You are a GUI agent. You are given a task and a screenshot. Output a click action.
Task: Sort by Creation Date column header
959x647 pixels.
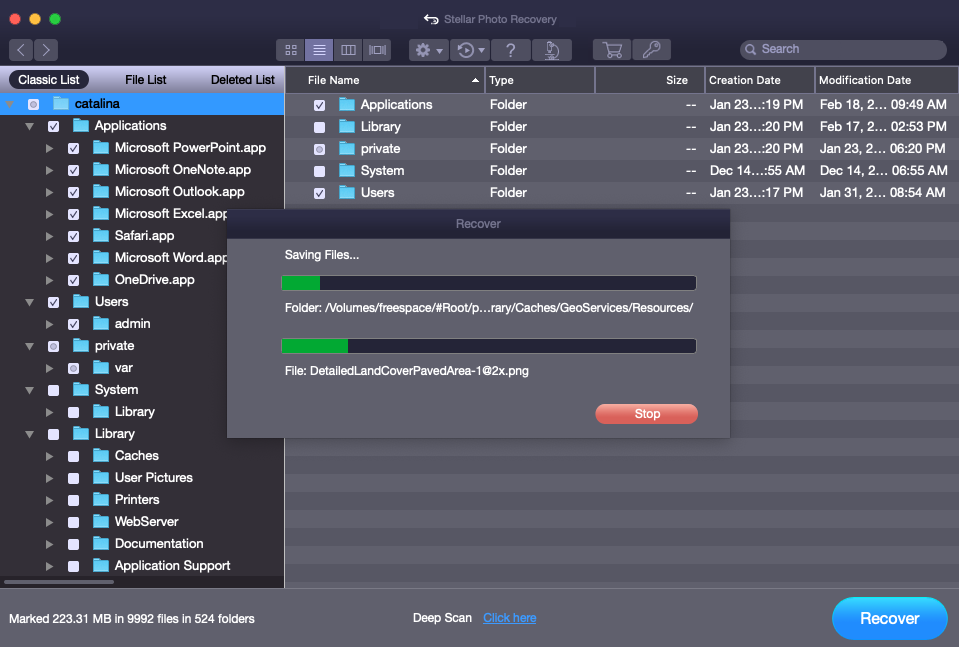pos(760,80)
